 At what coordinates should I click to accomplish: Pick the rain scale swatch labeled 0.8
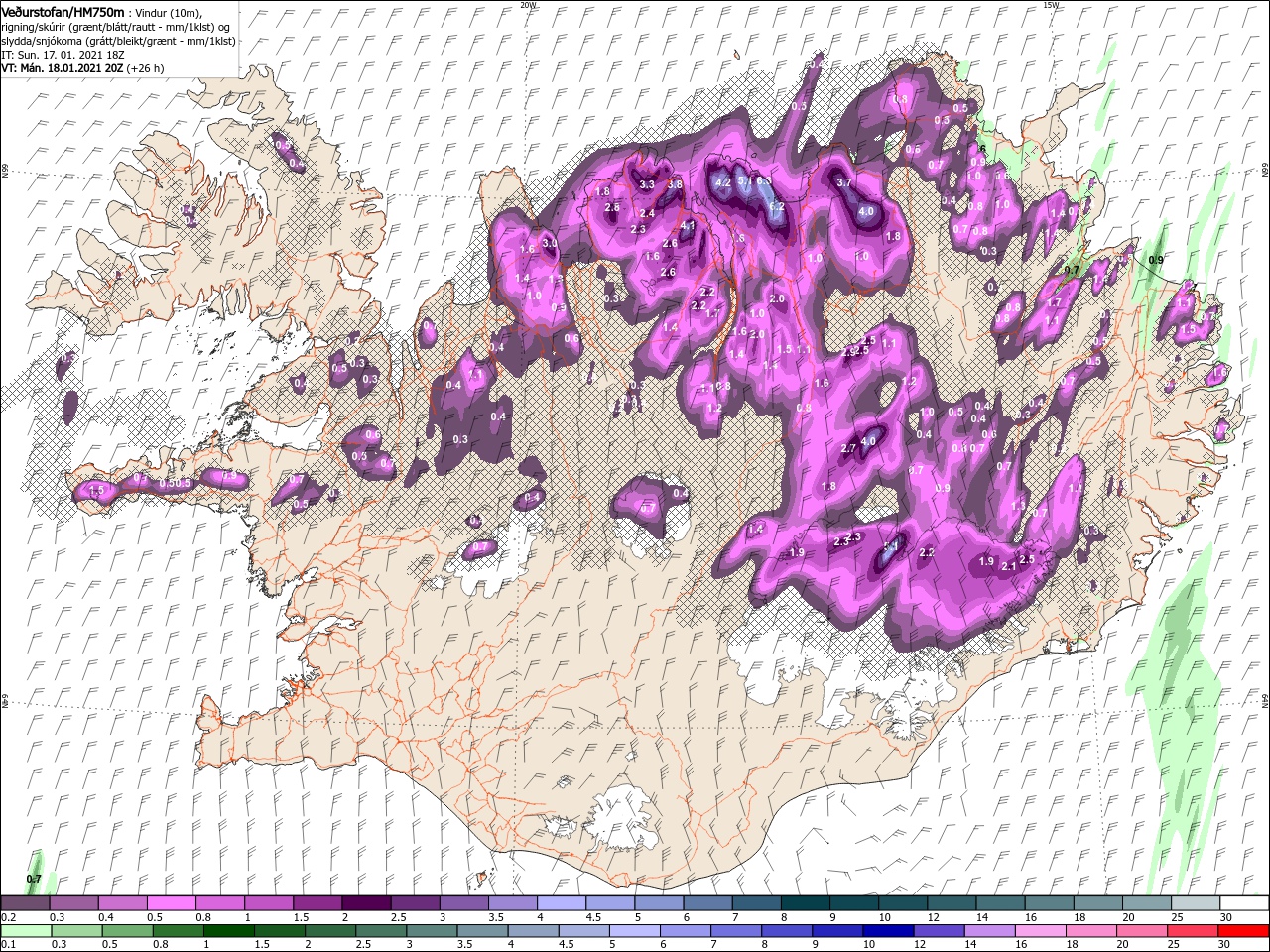pyautogui.click(x=179, y=931)
